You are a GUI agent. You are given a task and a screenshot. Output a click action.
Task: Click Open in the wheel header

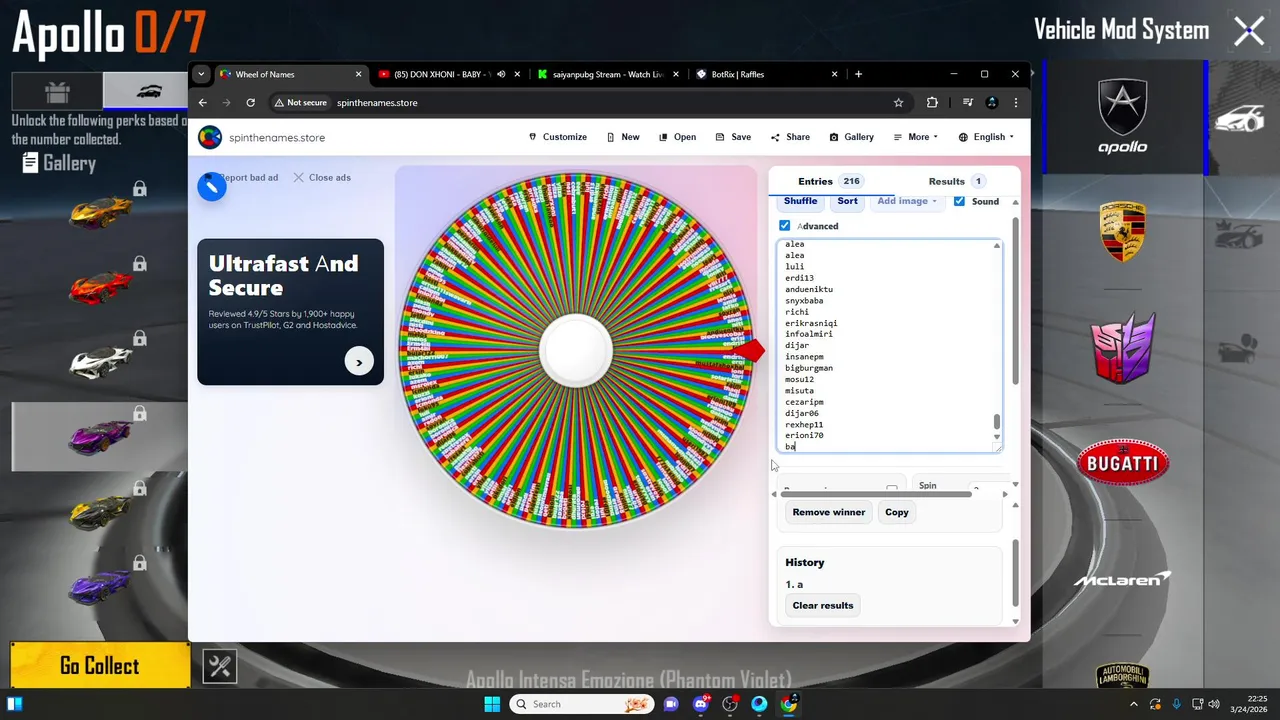click(677, 137)
